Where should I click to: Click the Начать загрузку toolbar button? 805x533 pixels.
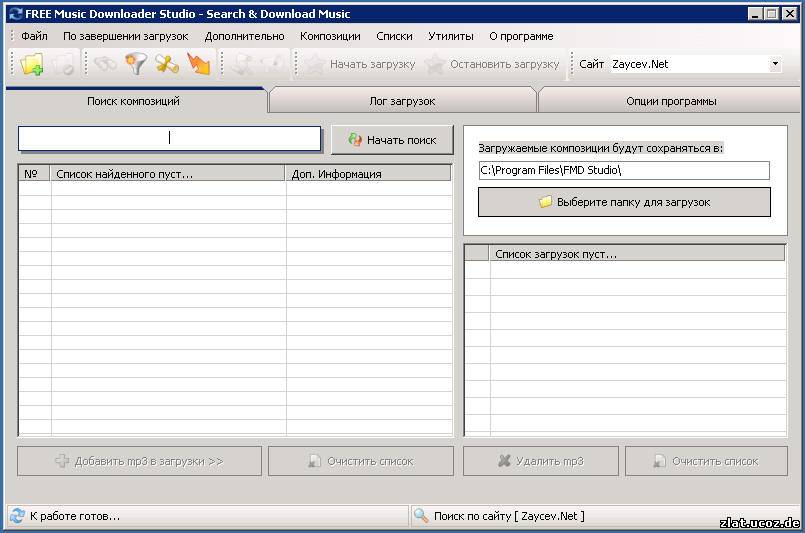click(360, 64)
